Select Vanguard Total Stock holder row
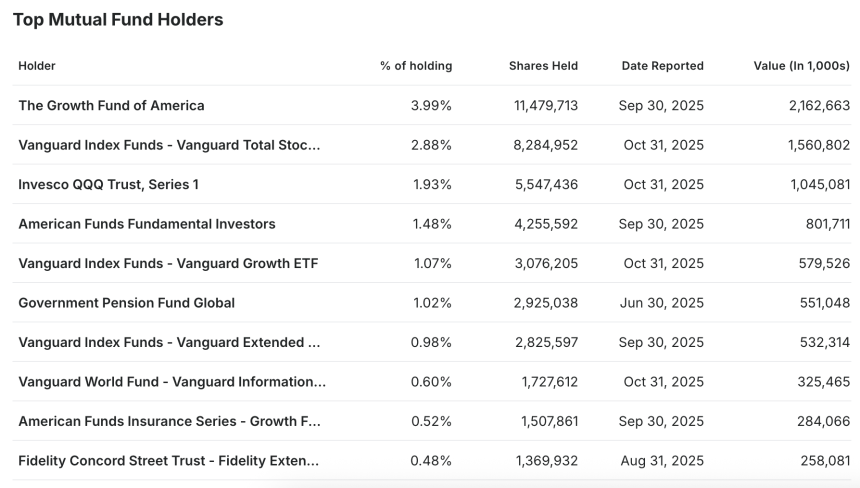 coord(169,145)
